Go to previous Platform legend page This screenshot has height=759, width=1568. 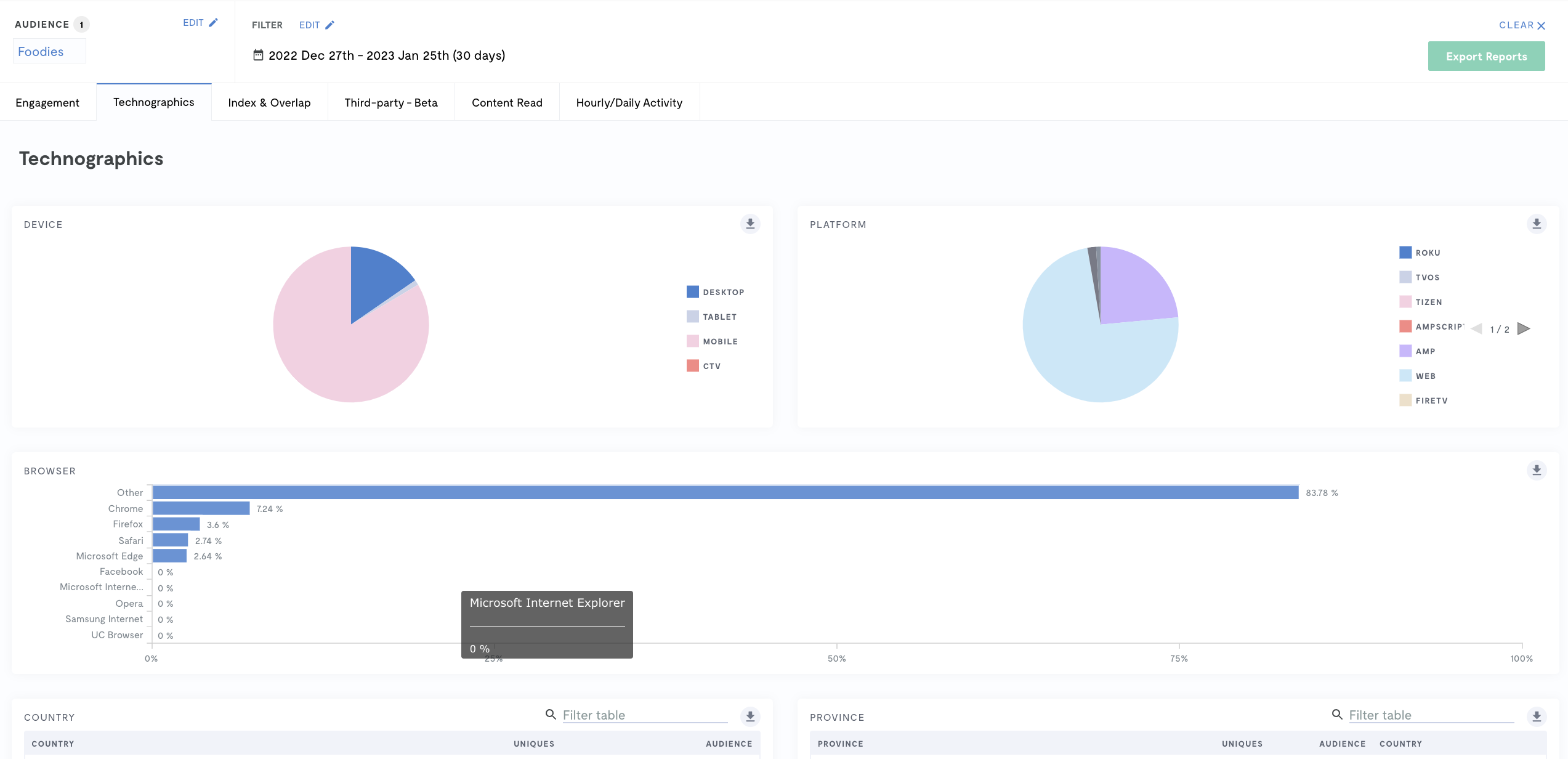[1476, 328]
